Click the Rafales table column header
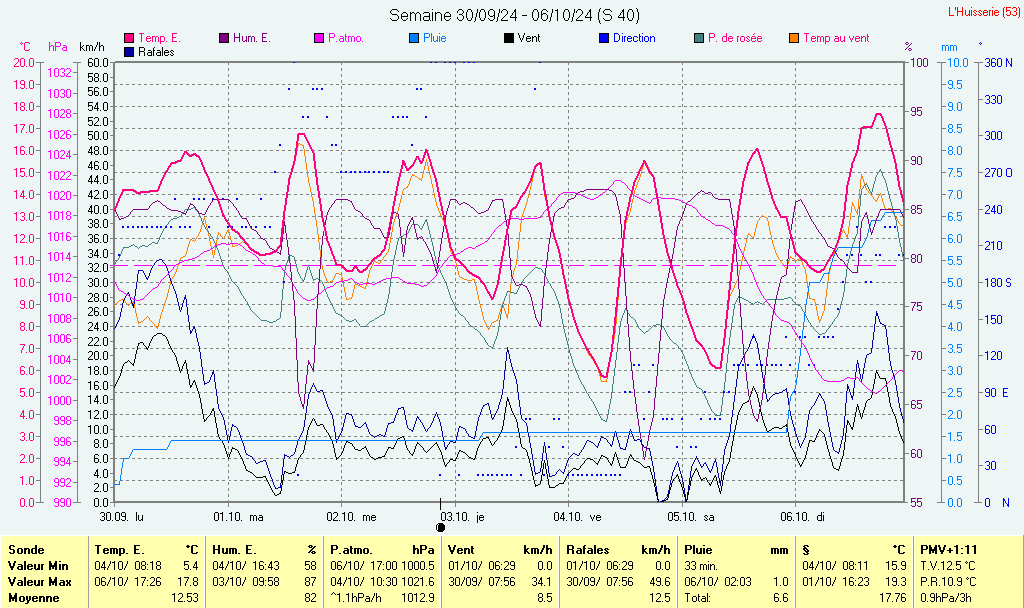The height and width of the screenshot is (608, 1024). pos(588,550)
